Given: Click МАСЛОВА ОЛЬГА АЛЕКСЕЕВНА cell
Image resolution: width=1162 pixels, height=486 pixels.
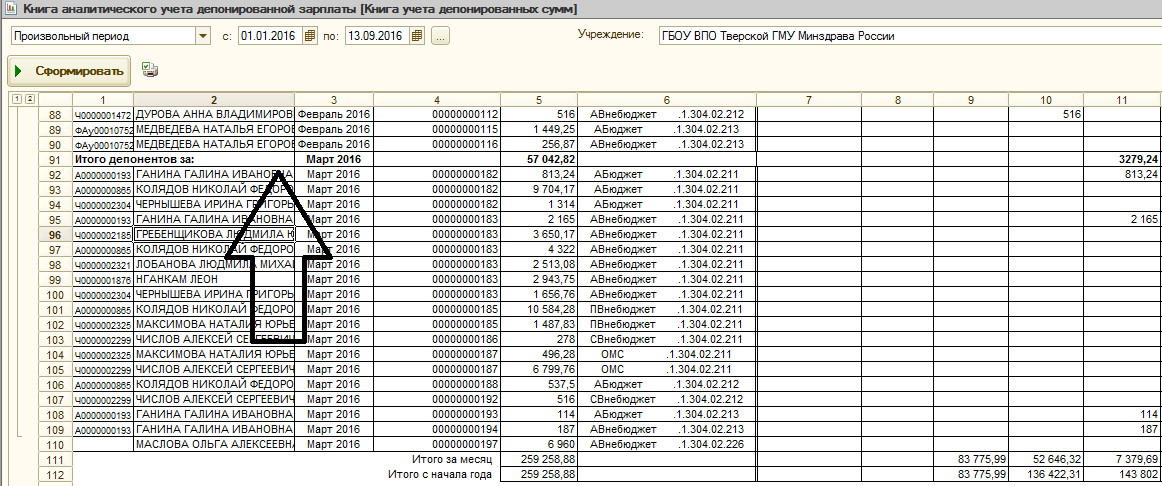Looking at the screenshot, I should click(x=213, y=444).
